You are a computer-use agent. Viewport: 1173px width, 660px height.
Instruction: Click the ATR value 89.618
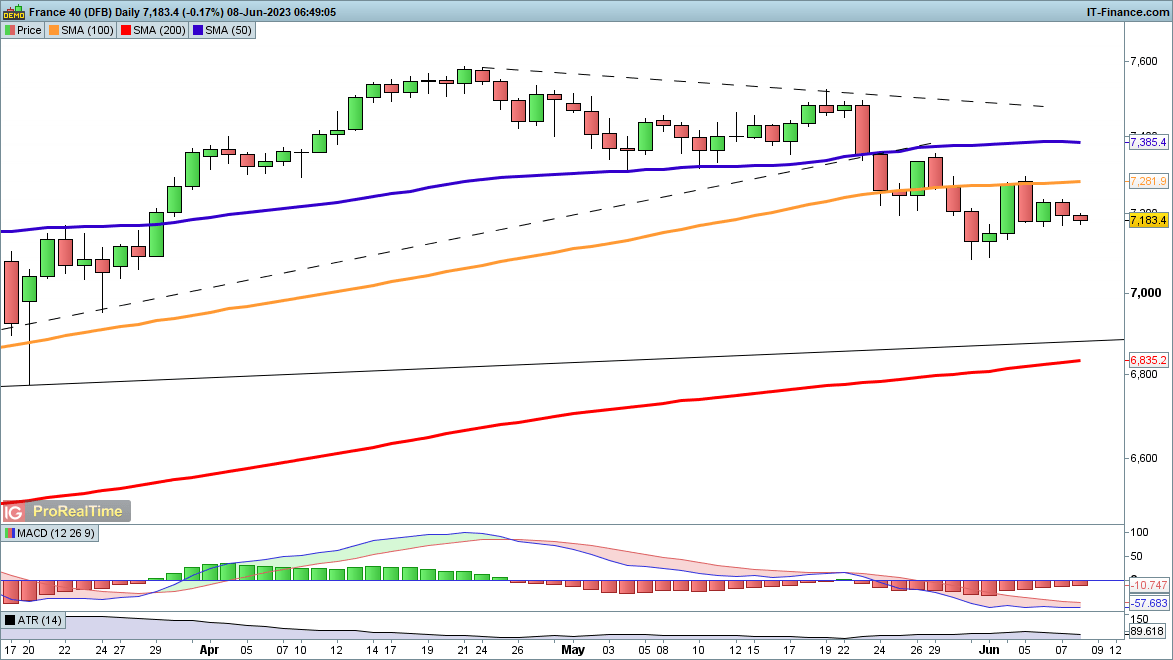[x=1148, y=632]
